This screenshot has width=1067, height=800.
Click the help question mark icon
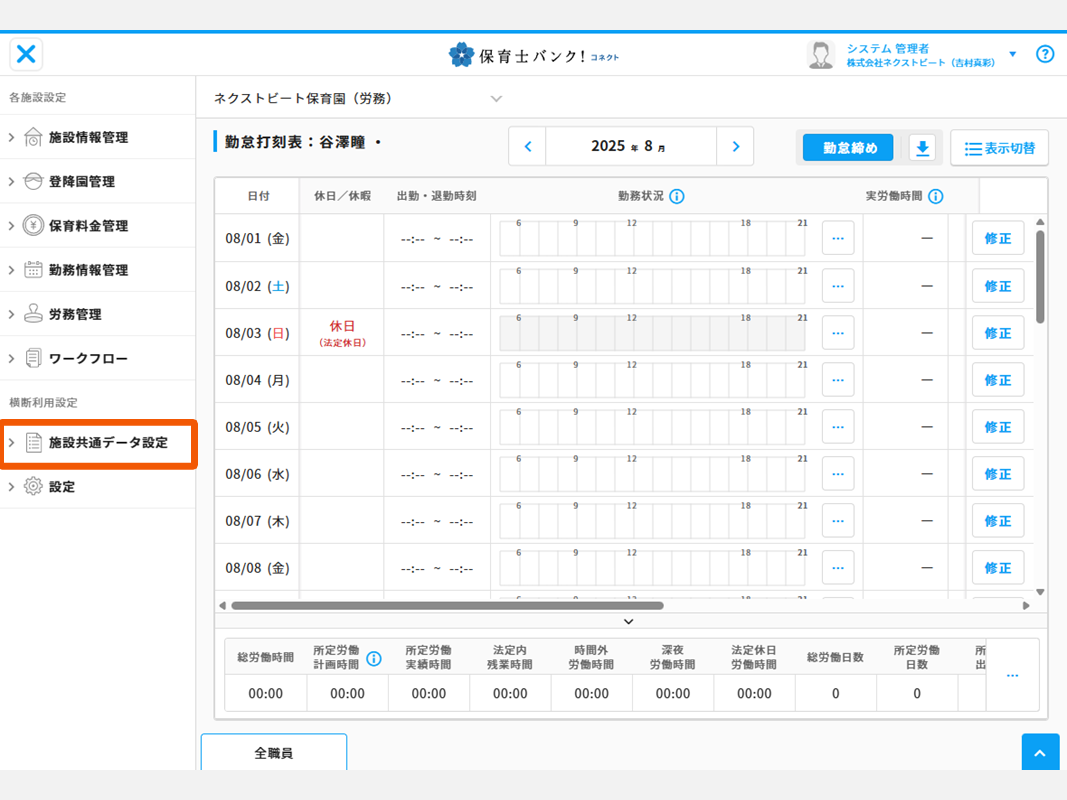click(x=1045, y=54)
